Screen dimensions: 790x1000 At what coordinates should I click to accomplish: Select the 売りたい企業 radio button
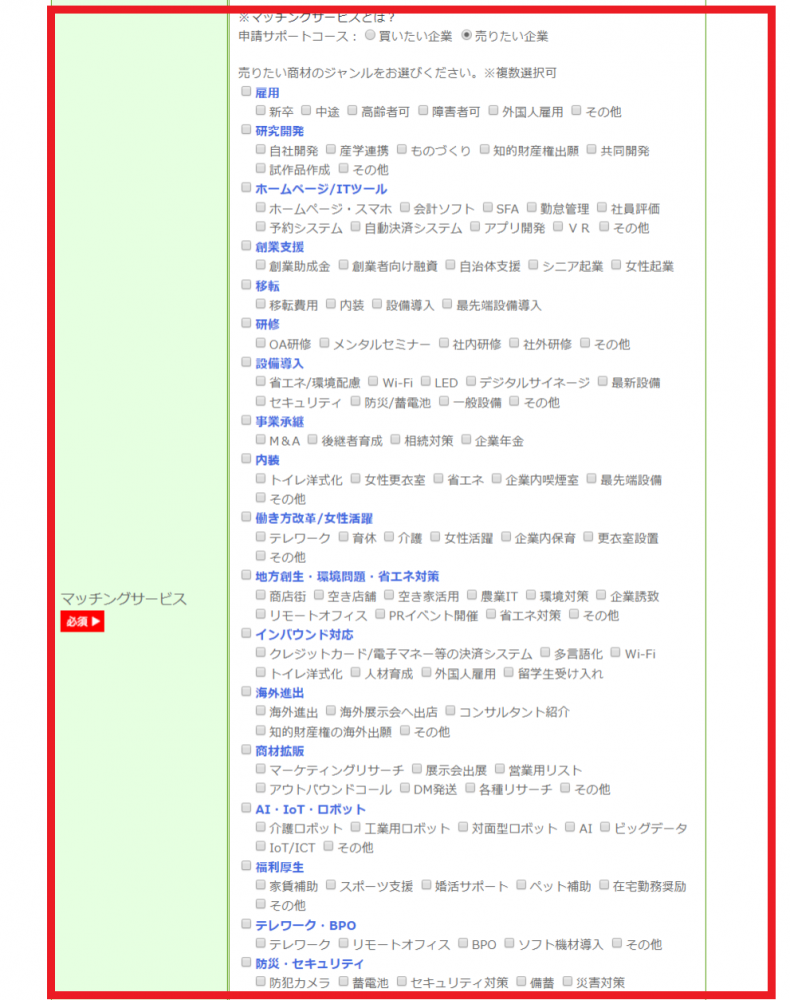point(466,36)
